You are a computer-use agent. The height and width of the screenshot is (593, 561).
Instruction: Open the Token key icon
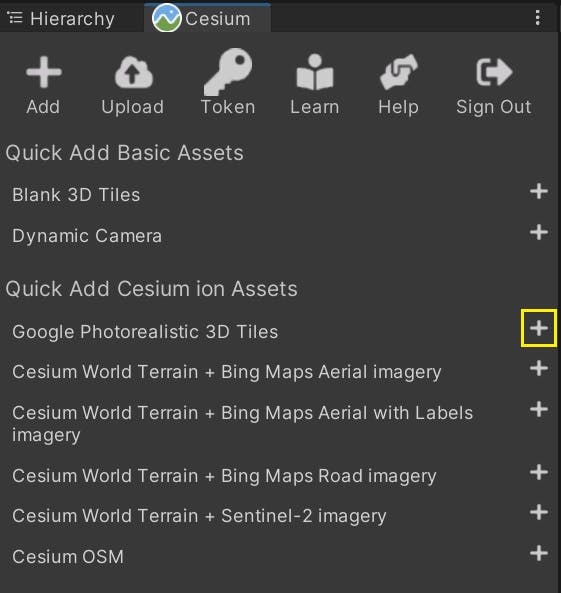click(228, 71)
